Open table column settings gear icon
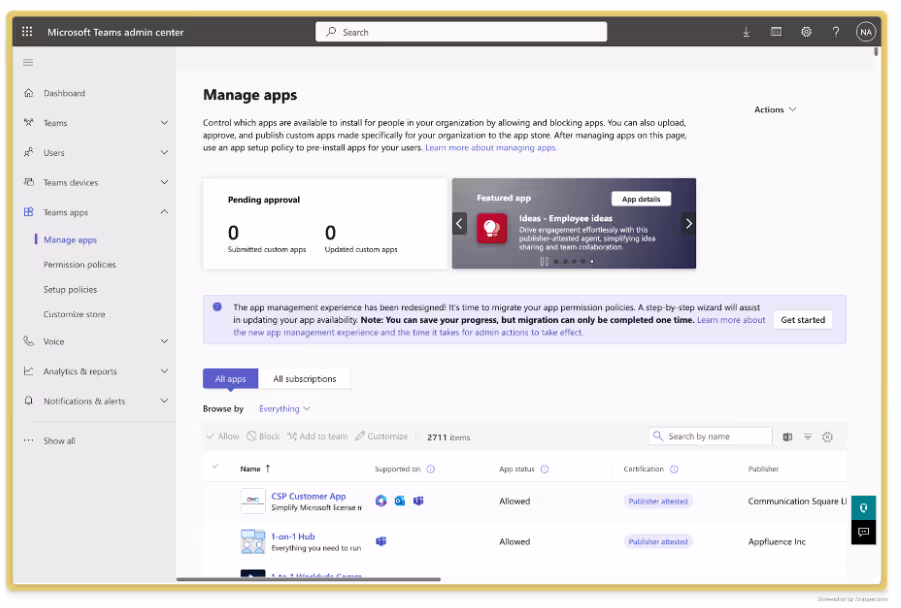Viewport: 901px width, 608px height. (827, 437)
